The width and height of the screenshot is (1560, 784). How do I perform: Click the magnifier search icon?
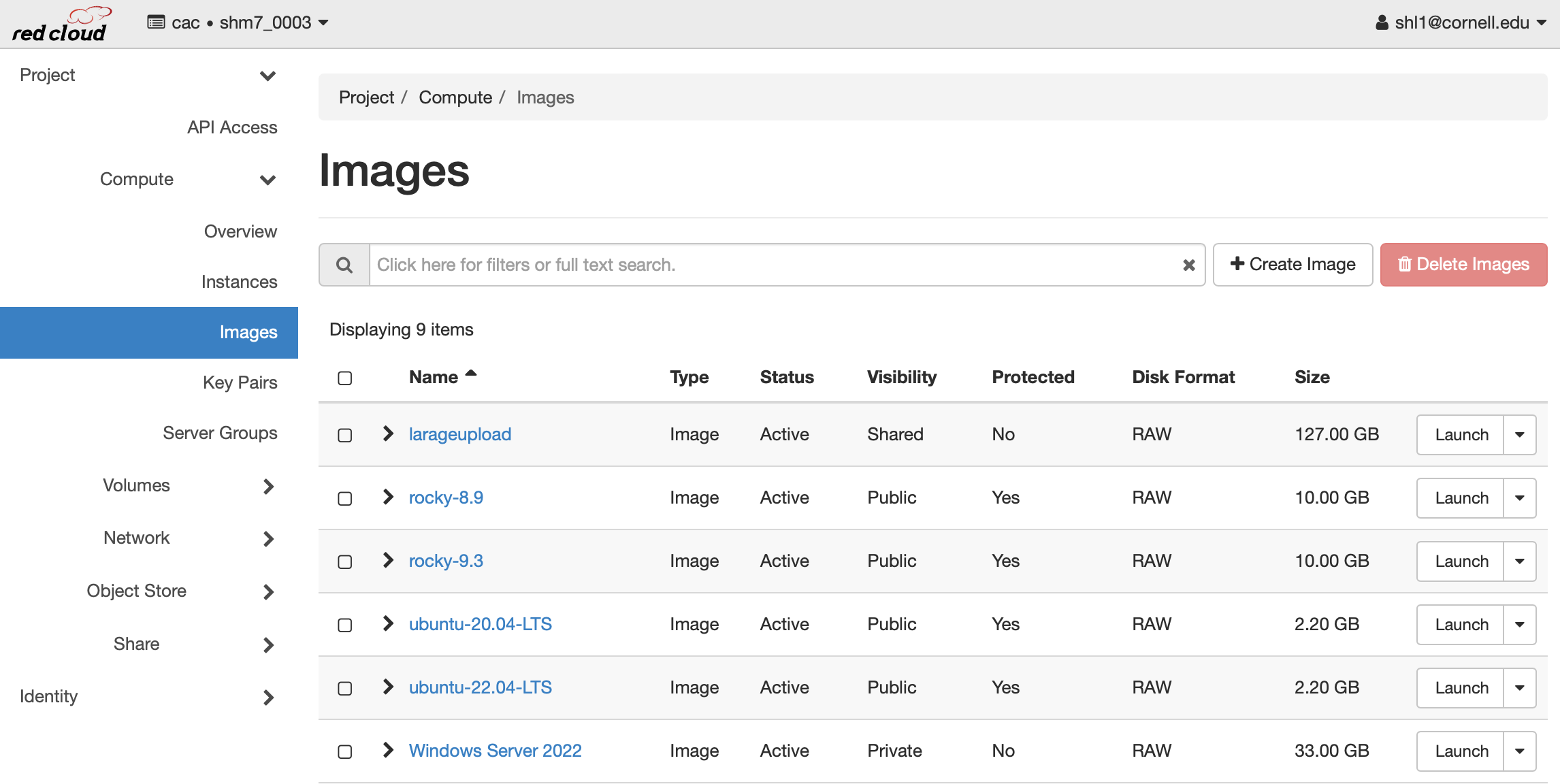[x=344, y=265]
